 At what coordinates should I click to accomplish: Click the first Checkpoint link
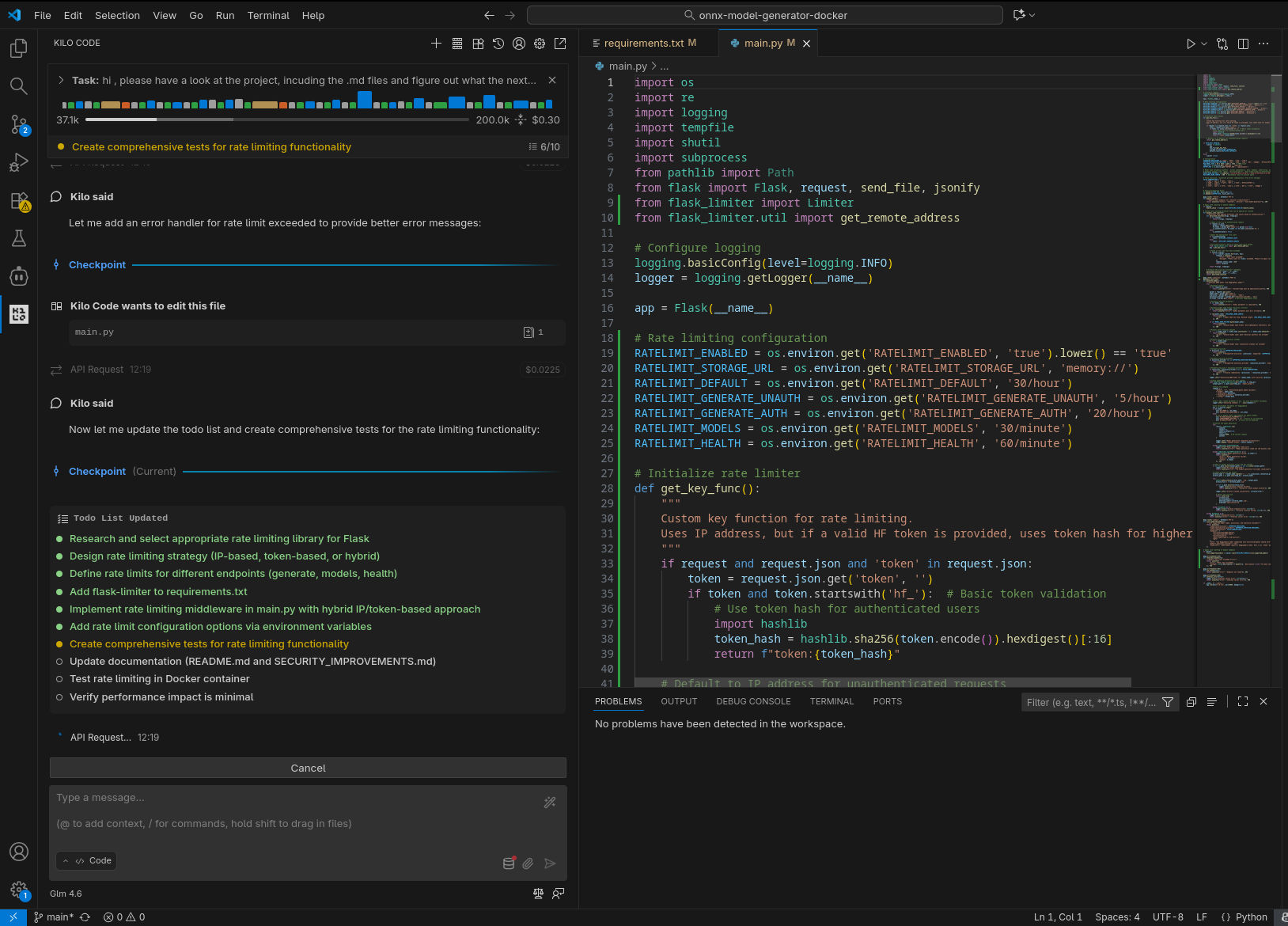(97, 264)
